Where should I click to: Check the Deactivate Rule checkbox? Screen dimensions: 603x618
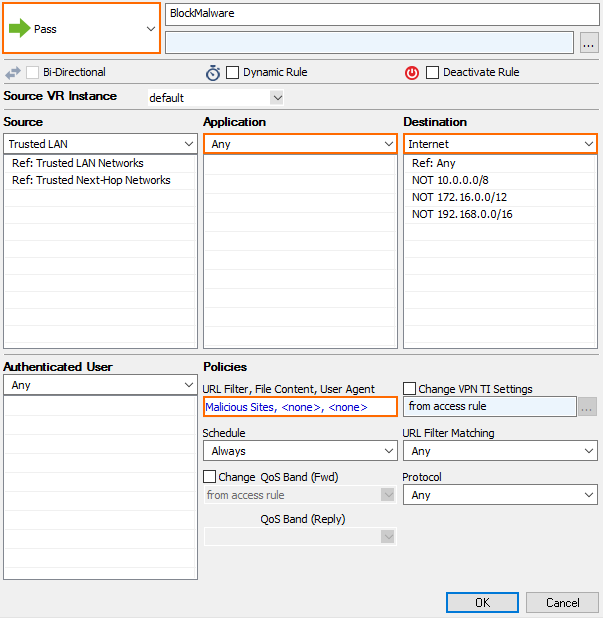pos(433,72)
